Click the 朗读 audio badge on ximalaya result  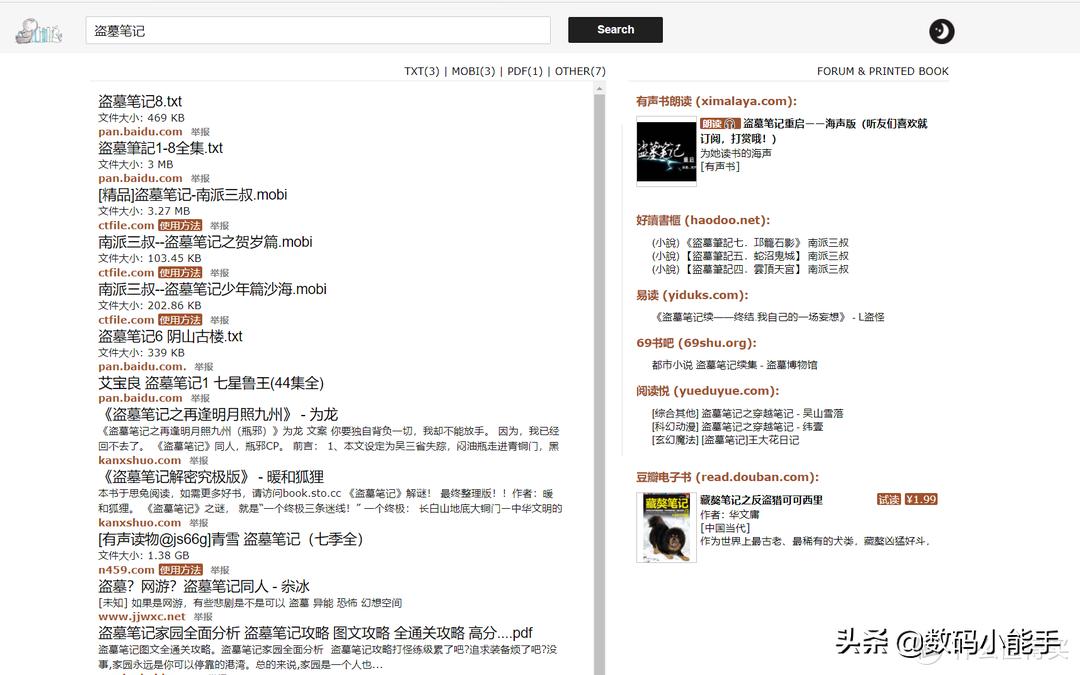tap(718, 123)
